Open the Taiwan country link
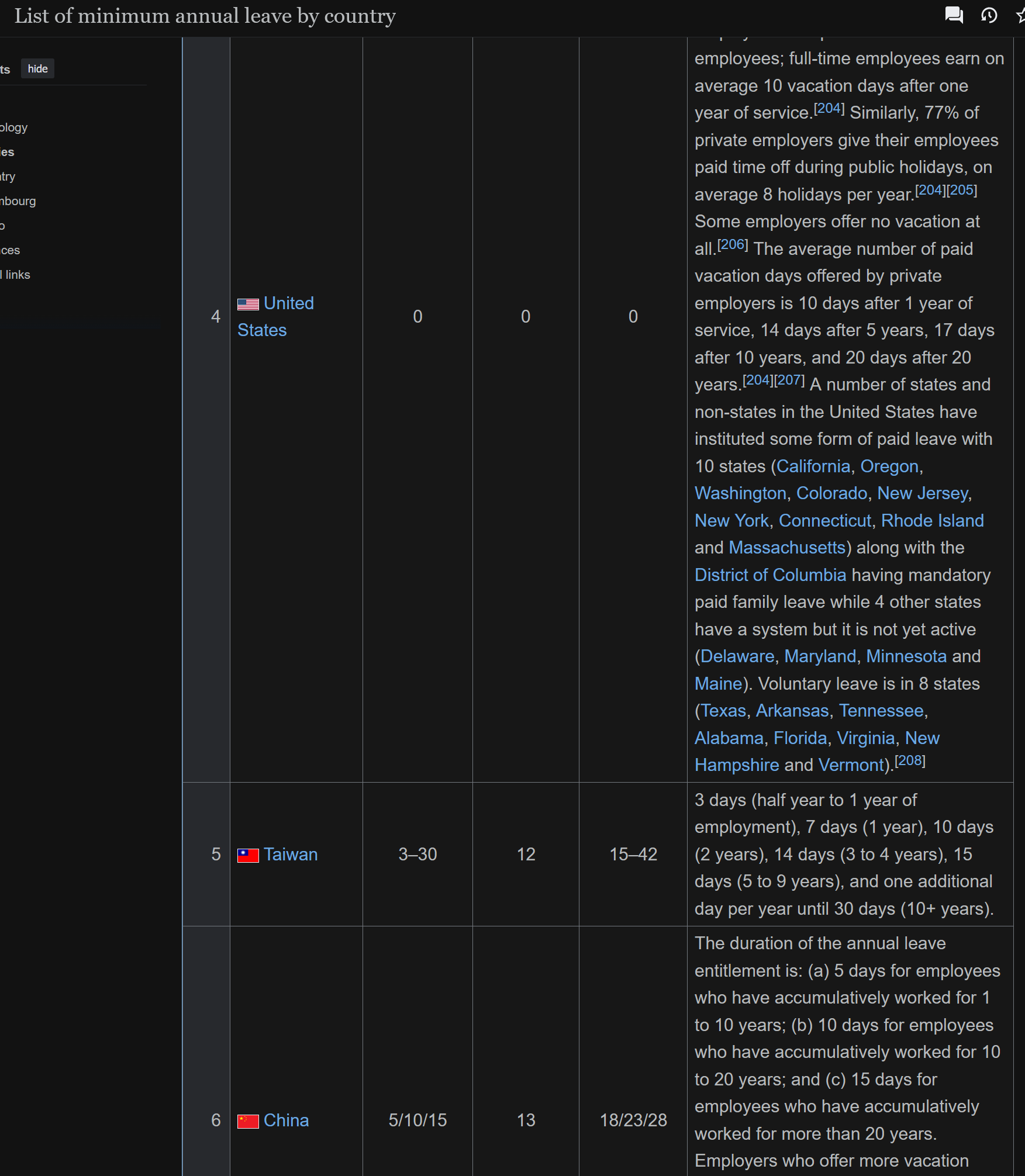This screenshot has height=1176, width=1025. pos(291,855)
